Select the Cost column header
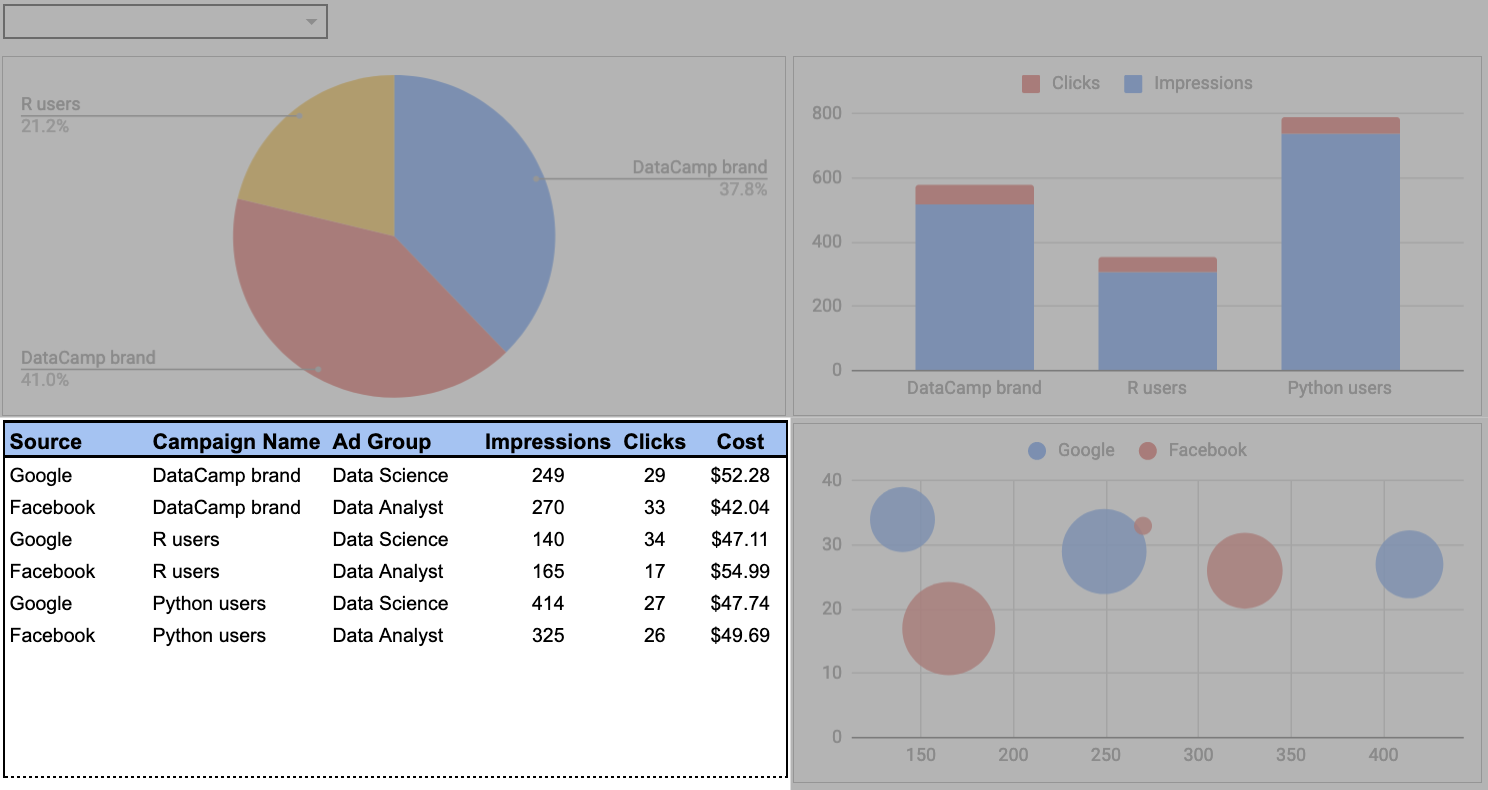 [740, 442]
